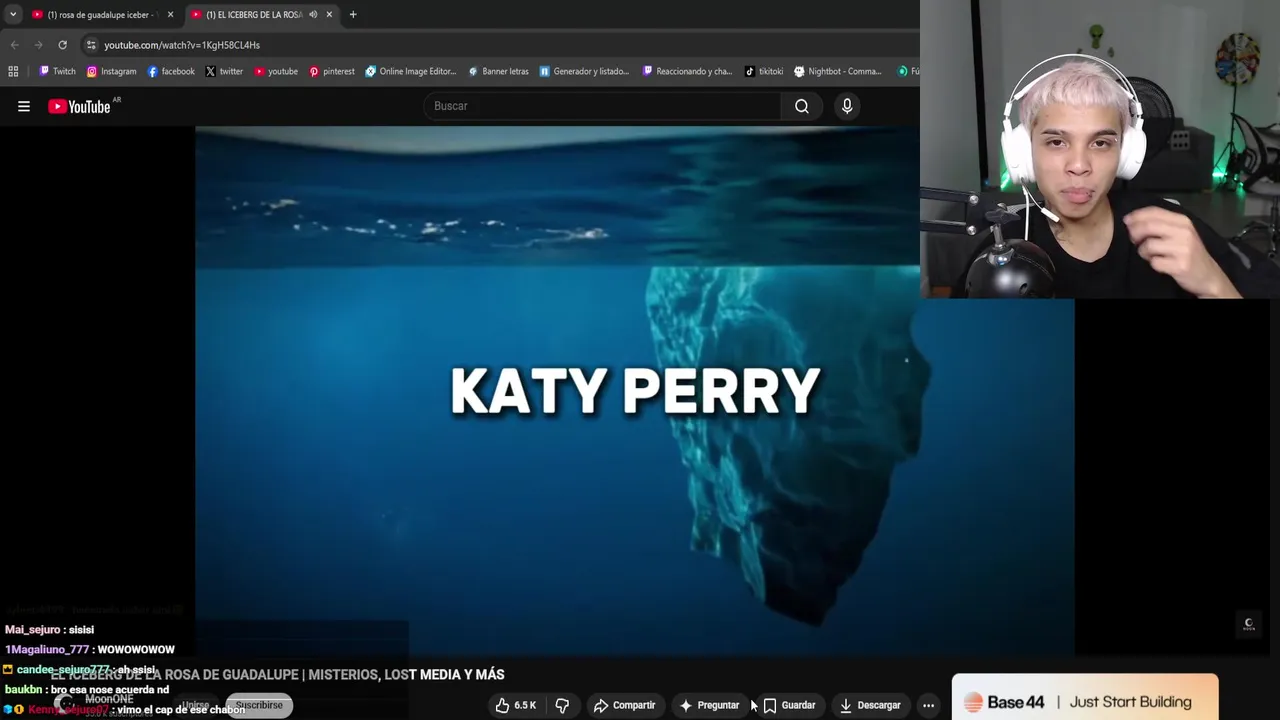This screenshot has width=1280, height=720.
Task: Open the tikitoki bookmark
Action: point(764,71)
